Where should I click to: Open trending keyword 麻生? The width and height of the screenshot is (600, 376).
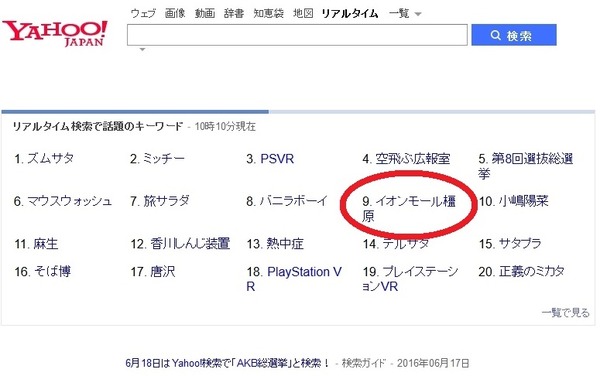[46, 244]
